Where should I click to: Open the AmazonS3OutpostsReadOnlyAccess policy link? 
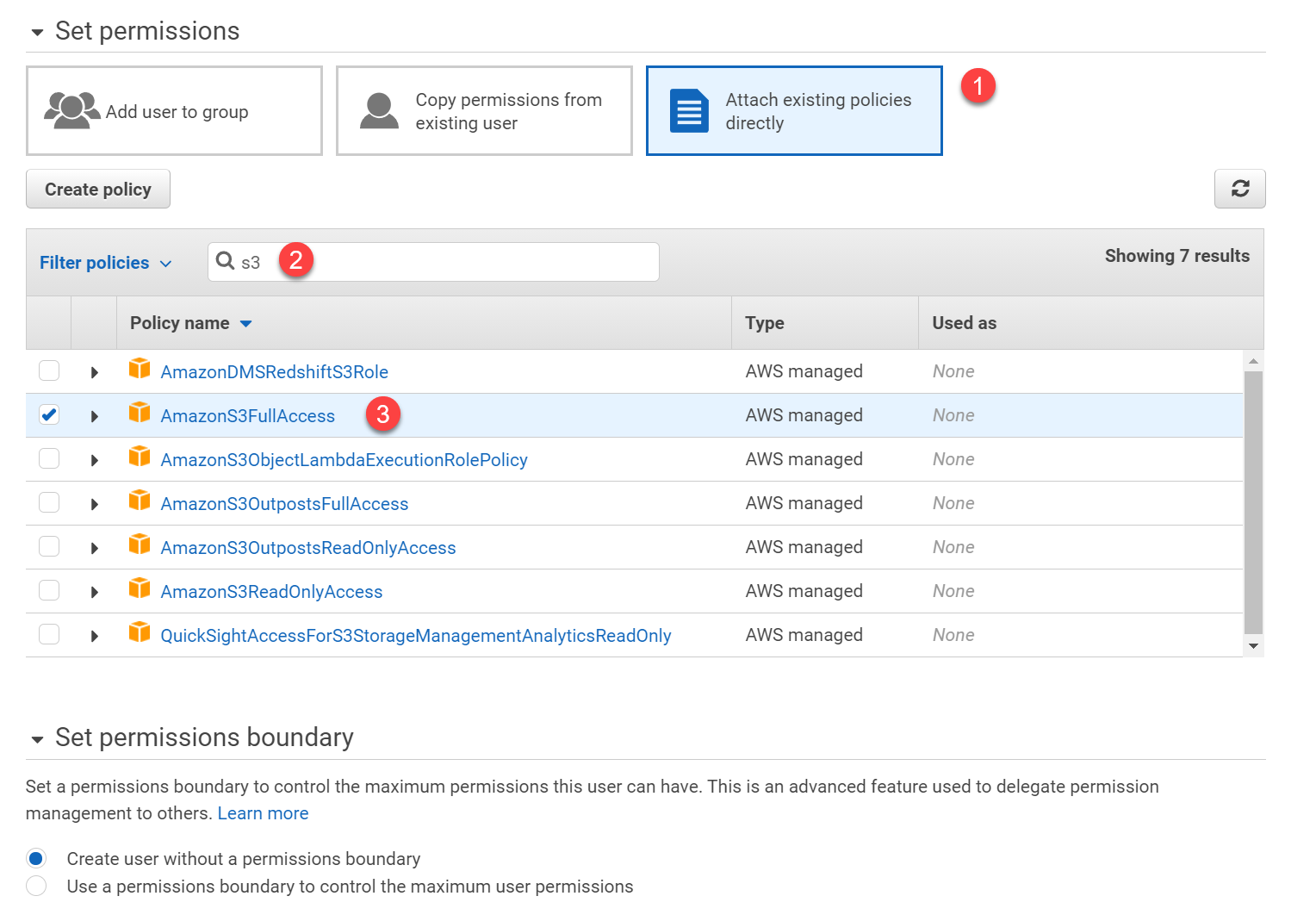tap(307, 547)
